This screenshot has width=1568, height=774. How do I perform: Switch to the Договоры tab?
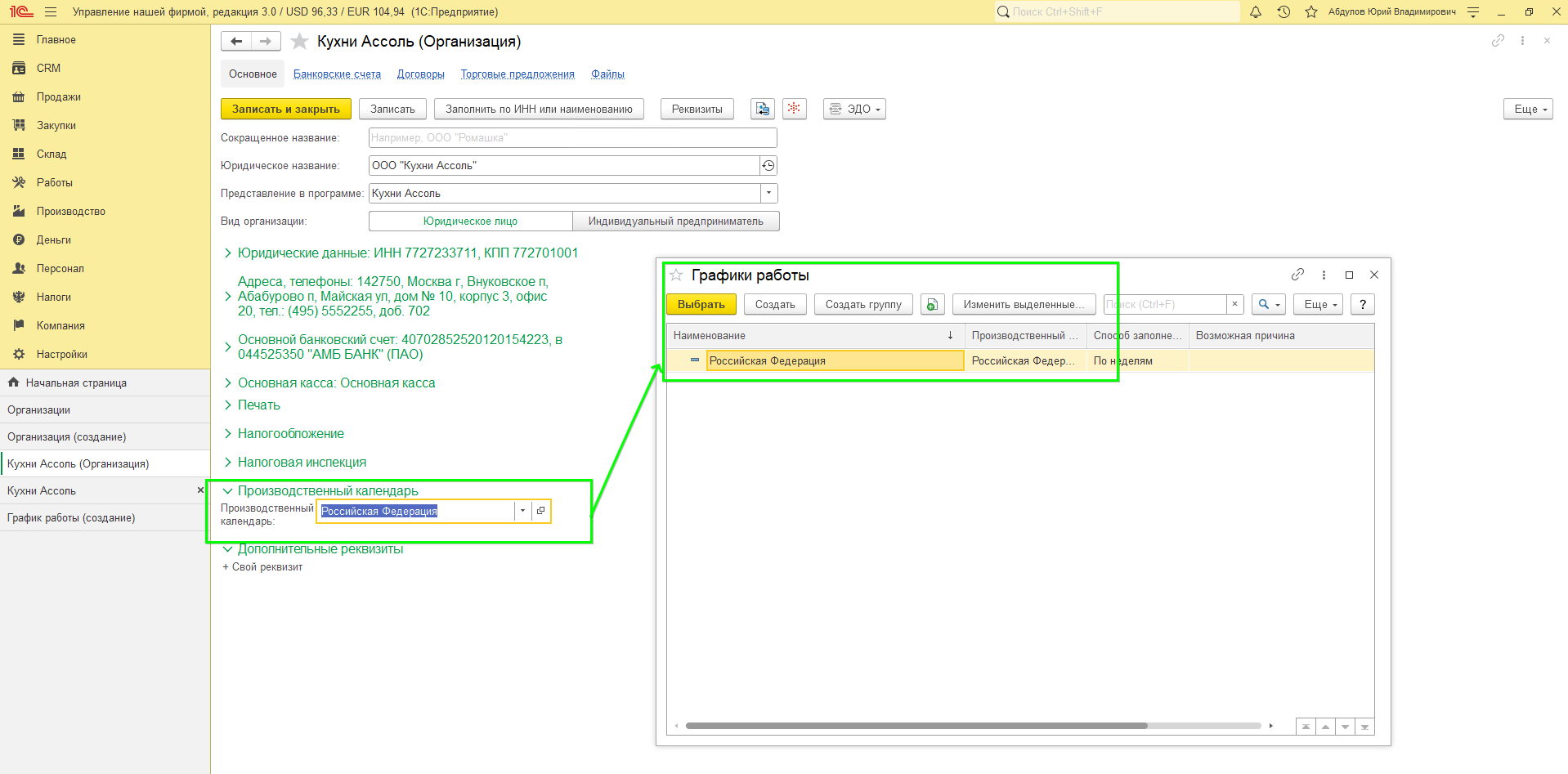click(421, 74)
